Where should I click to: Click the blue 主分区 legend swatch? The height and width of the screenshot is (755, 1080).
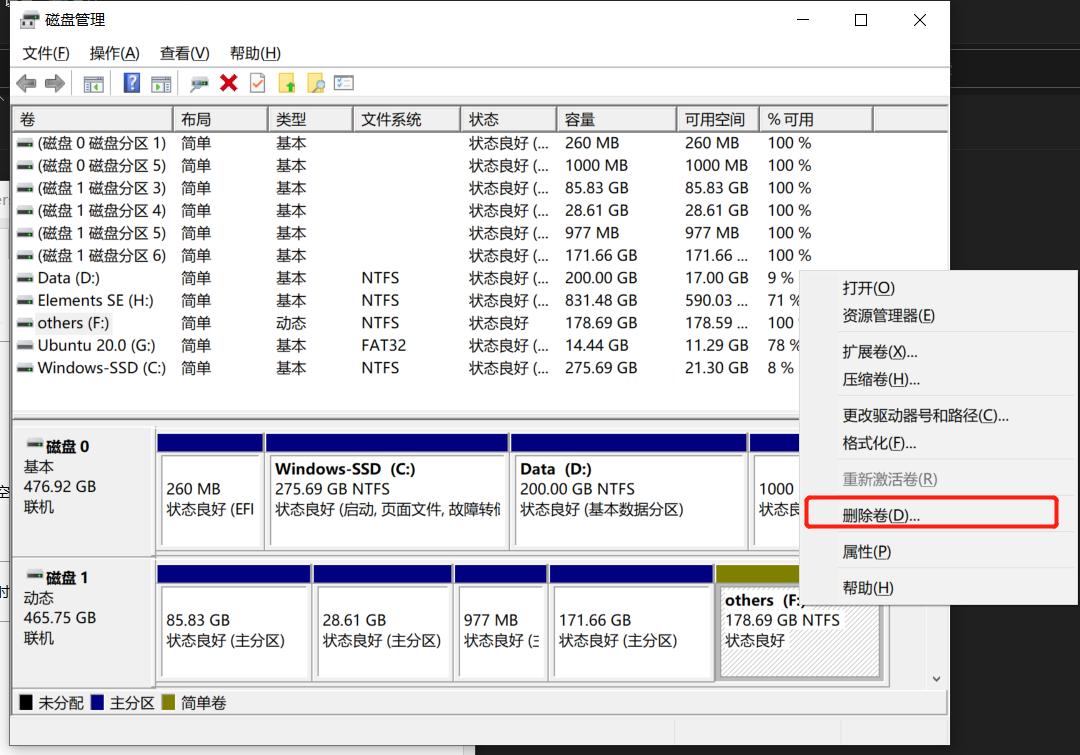(x=97, y=703)
